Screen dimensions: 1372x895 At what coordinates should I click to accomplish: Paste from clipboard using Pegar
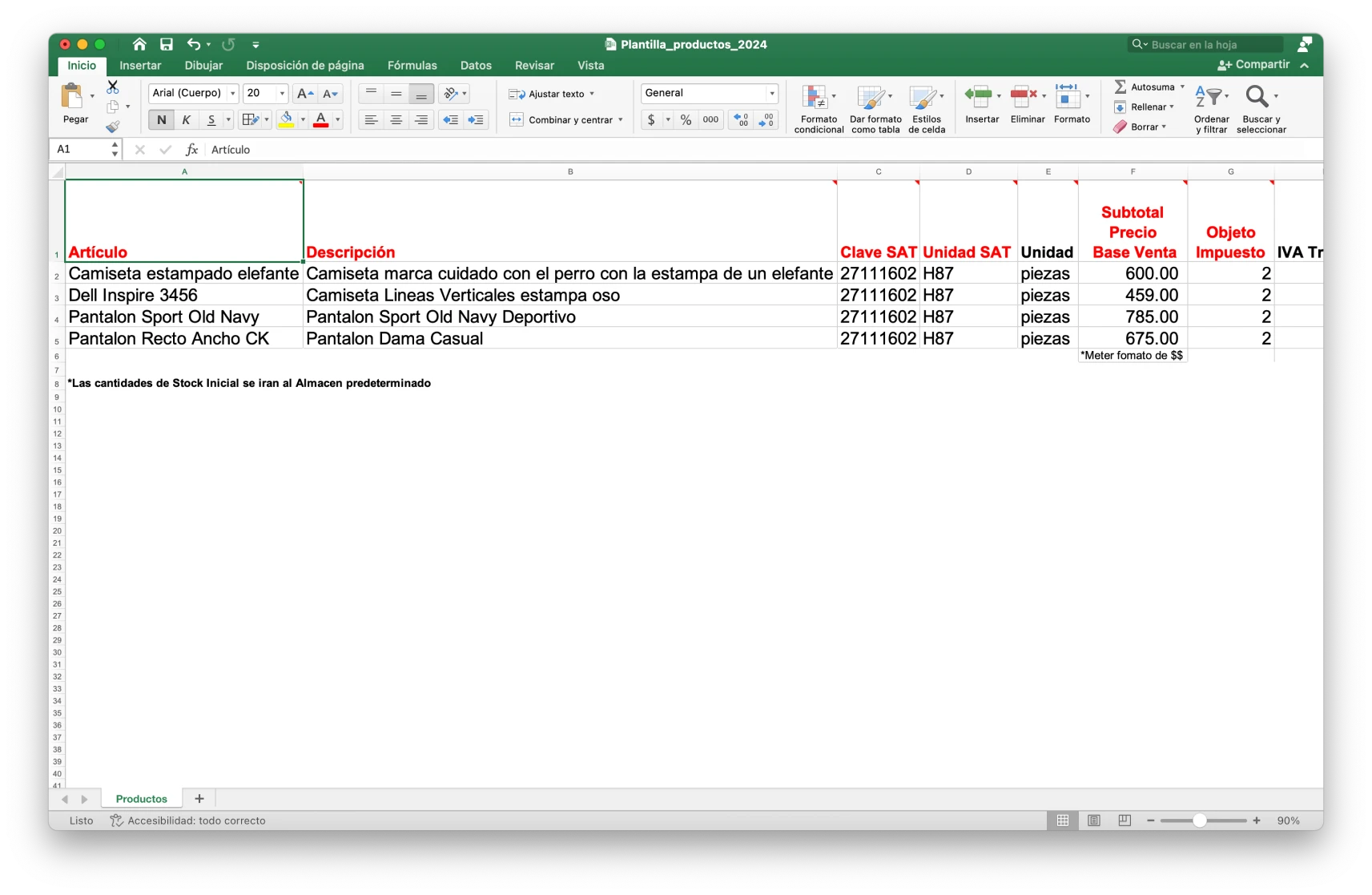[x=75, y=104]
